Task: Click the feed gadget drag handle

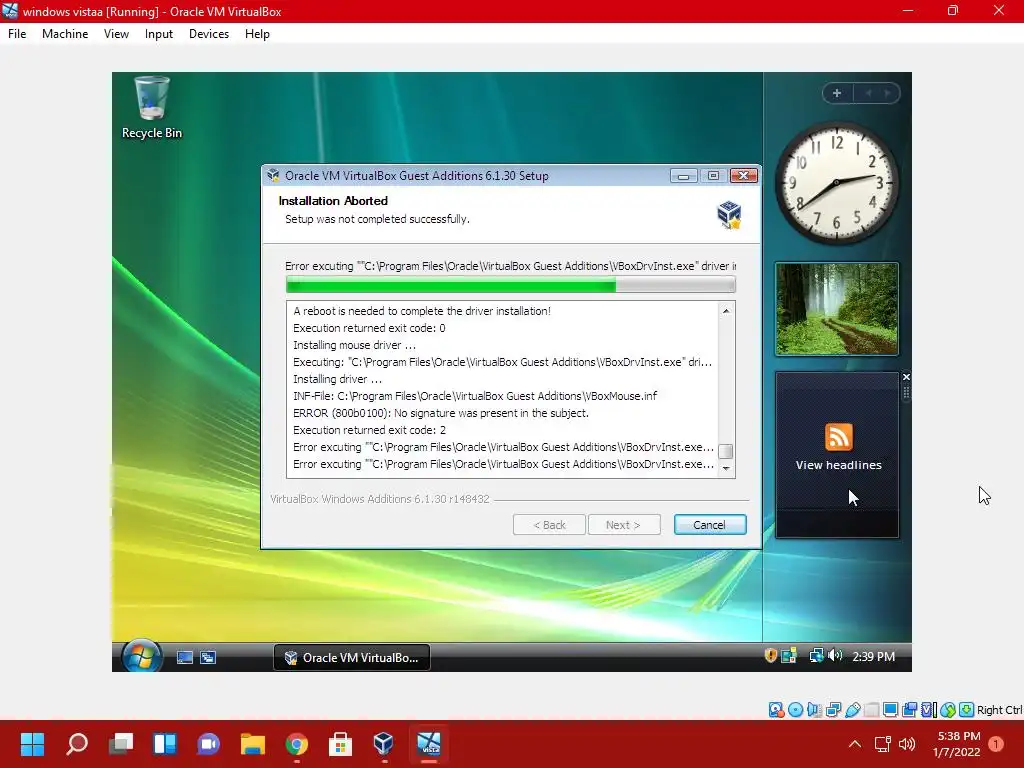Action: [x=906, y=392]
